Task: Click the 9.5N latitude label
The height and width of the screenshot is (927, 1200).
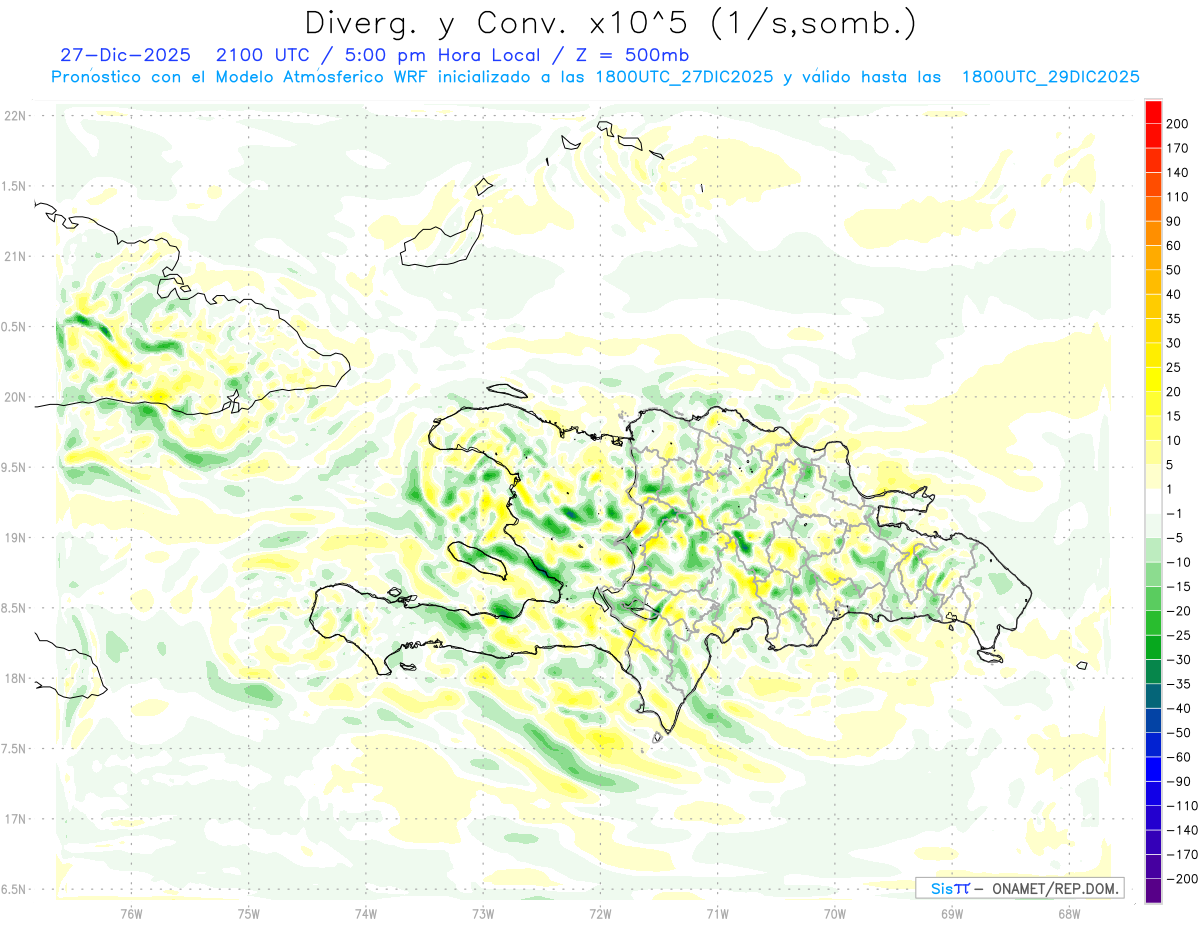Action: 14,467
